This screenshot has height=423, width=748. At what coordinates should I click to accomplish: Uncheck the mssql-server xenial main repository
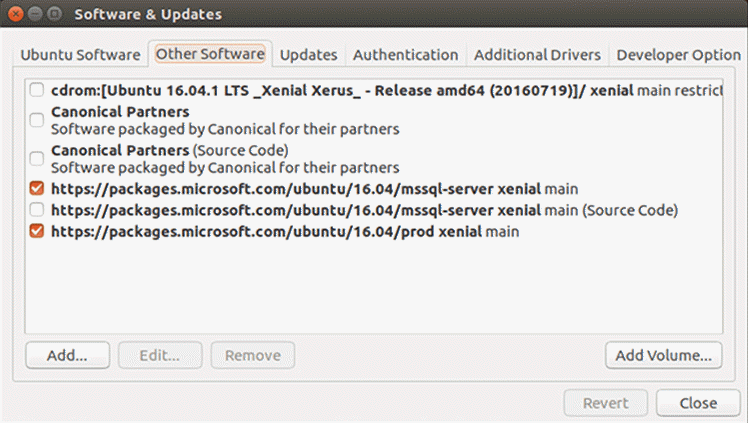pos(37,188)
